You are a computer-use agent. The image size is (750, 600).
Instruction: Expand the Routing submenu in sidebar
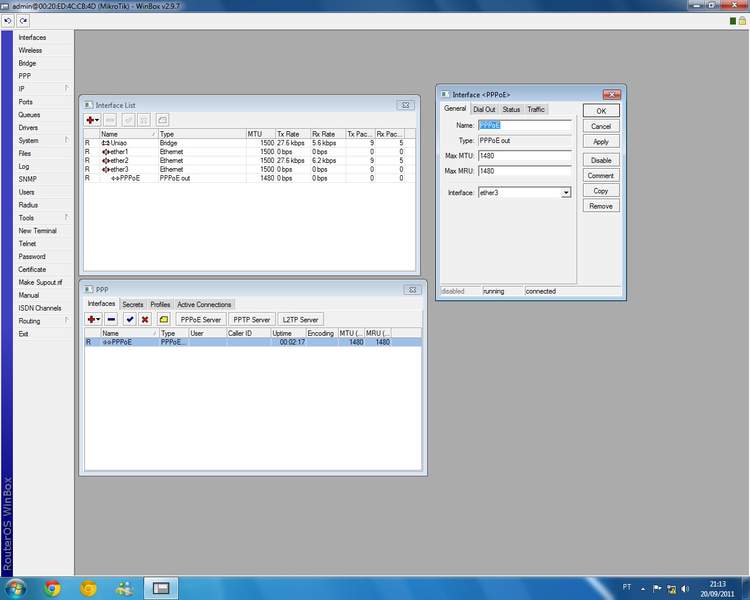click(x=66, y=321)
